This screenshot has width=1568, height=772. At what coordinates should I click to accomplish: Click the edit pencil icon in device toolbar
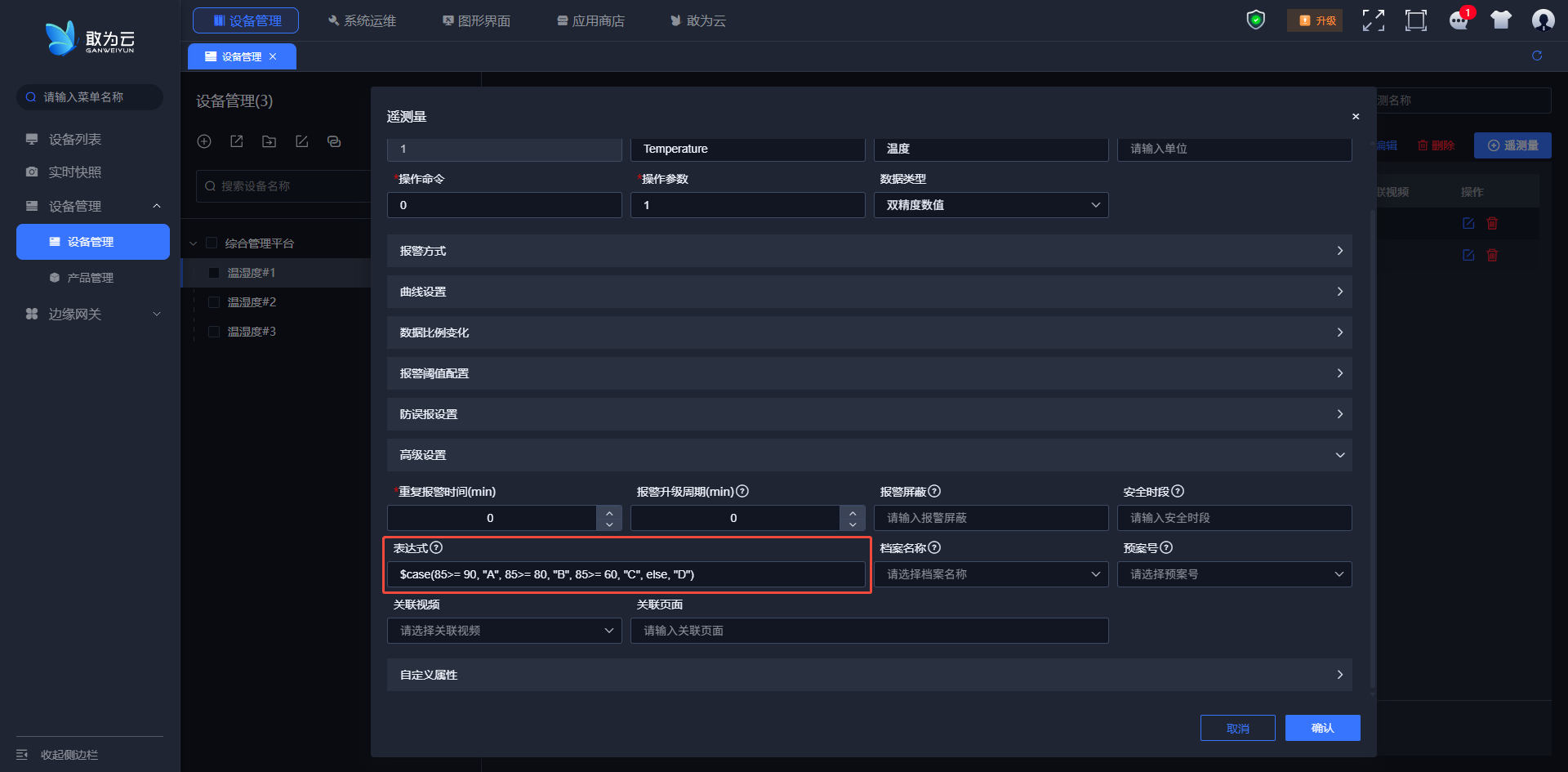301,141
